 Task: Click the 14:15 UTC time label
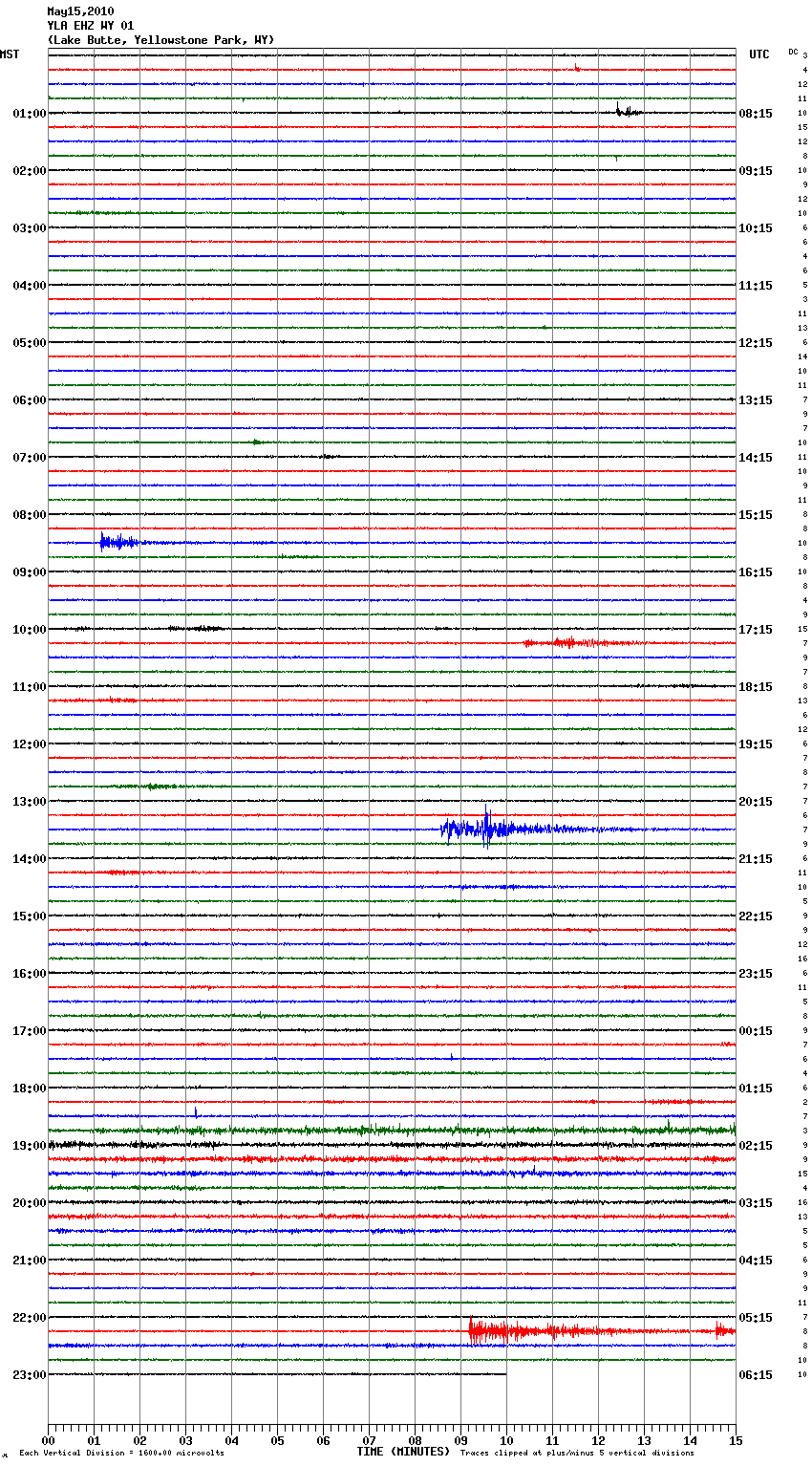tap(756, 458)
